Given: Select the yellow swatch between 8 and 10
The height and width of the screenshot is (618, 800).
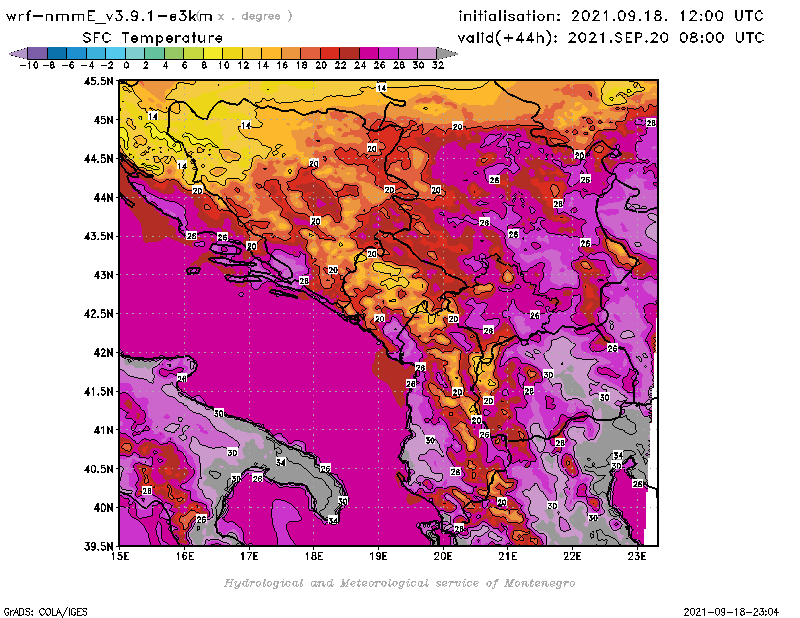Looking at the screenshot, I should [x=213, y=53].
